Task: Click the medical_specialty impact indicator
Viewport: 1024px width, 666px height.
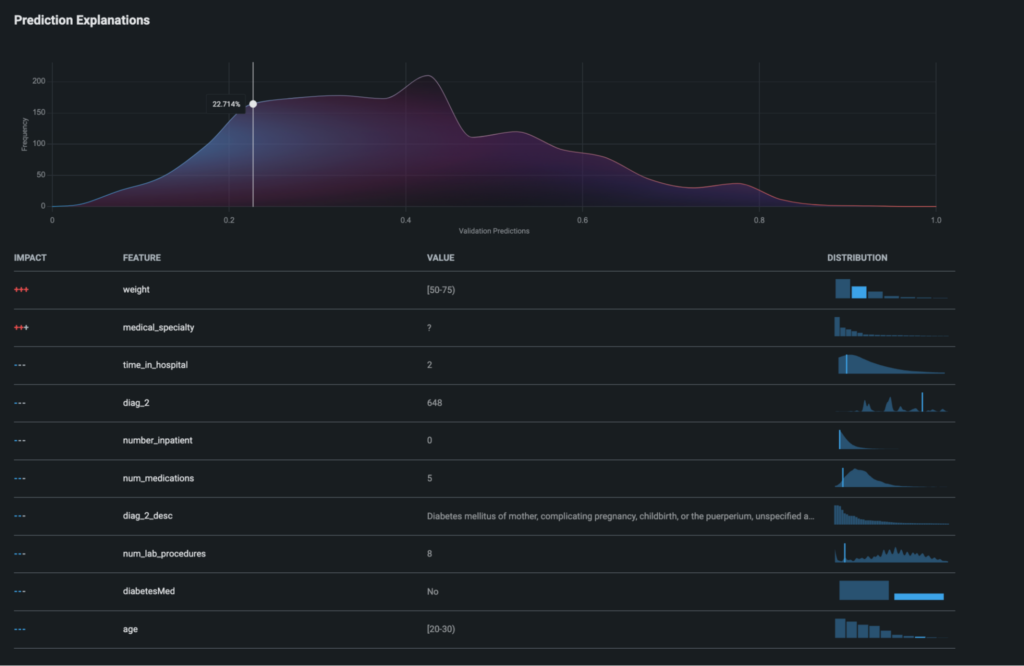Action: [x=21, y=327]
